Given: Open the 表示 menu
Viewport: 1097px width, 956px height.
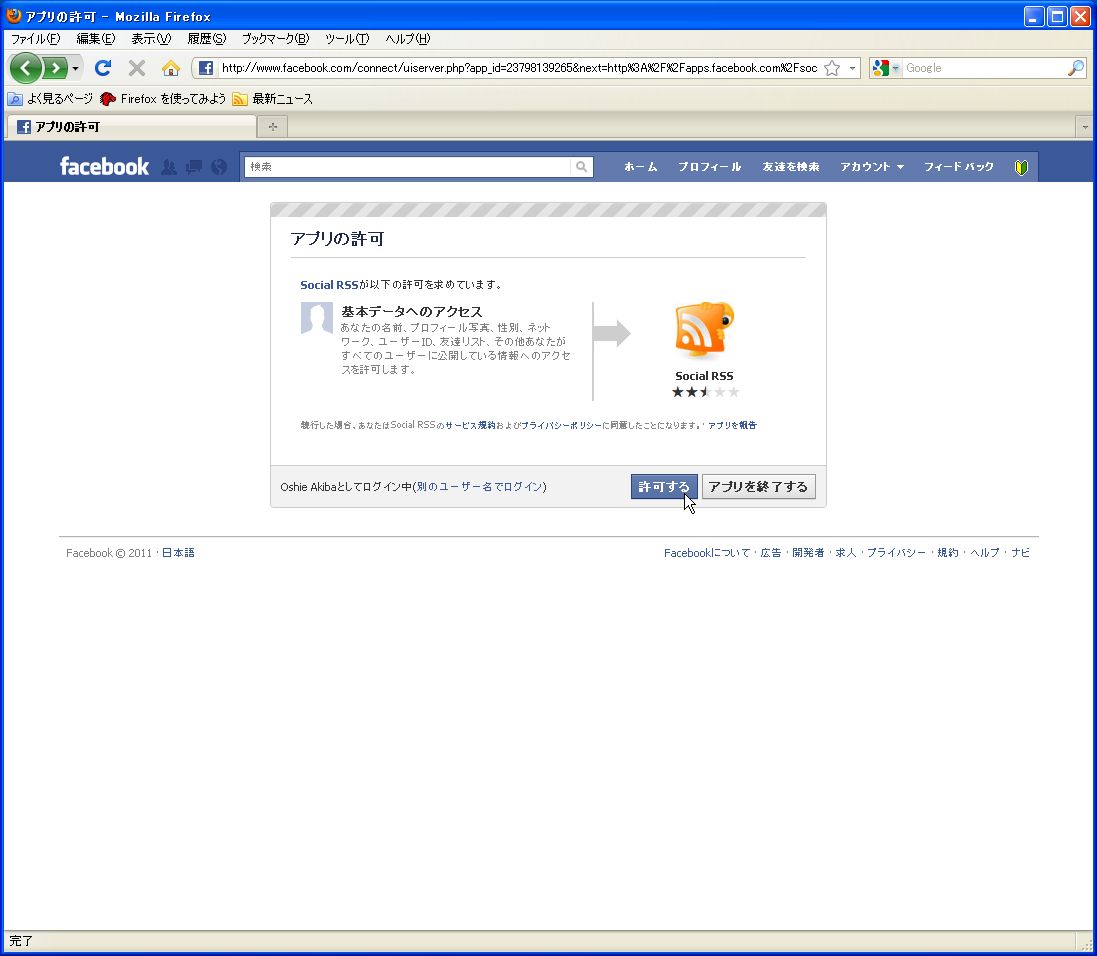Looking at the screenshot, I should pos(151,38).
